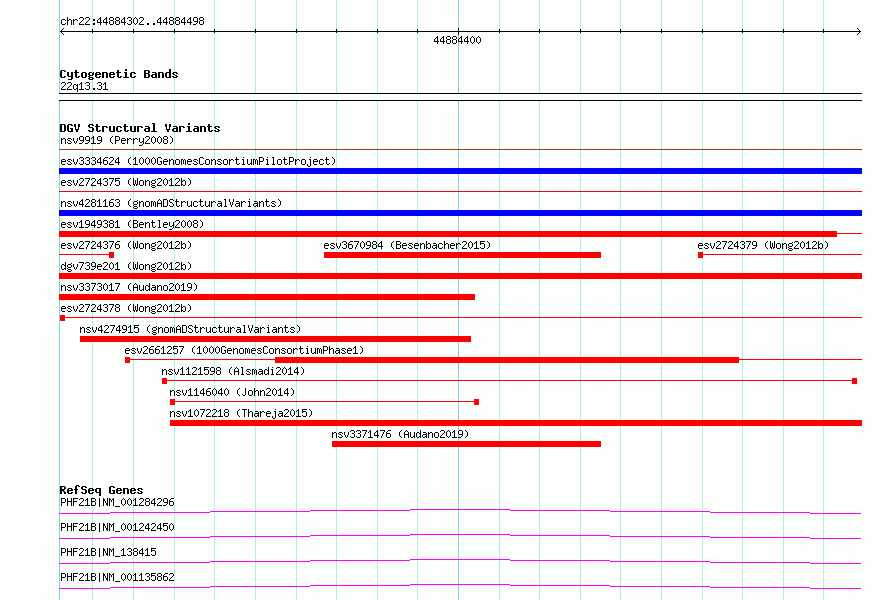Open PHF21B|NM_138415 gene label

point(108,552)
